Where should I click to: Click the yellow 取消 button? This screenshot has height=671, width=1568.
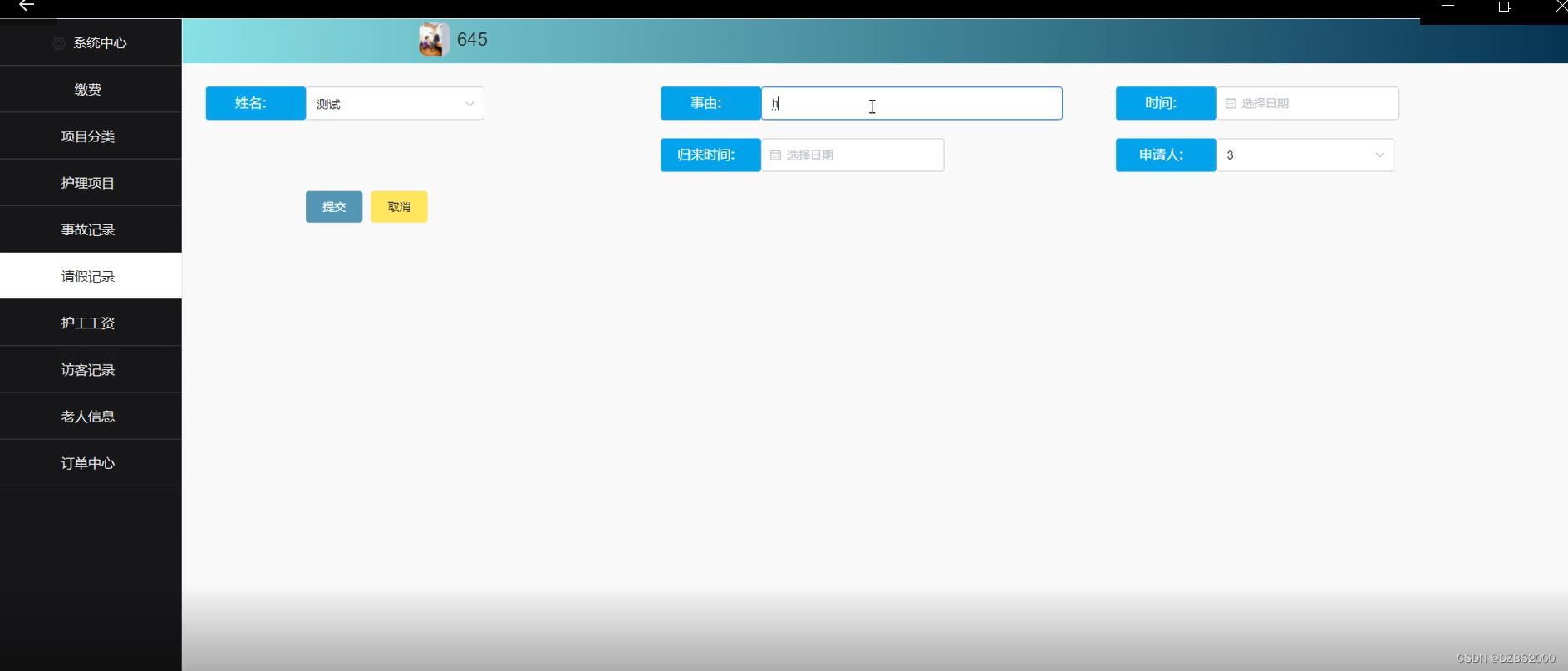pyautogui.click(x=399, y=207)
